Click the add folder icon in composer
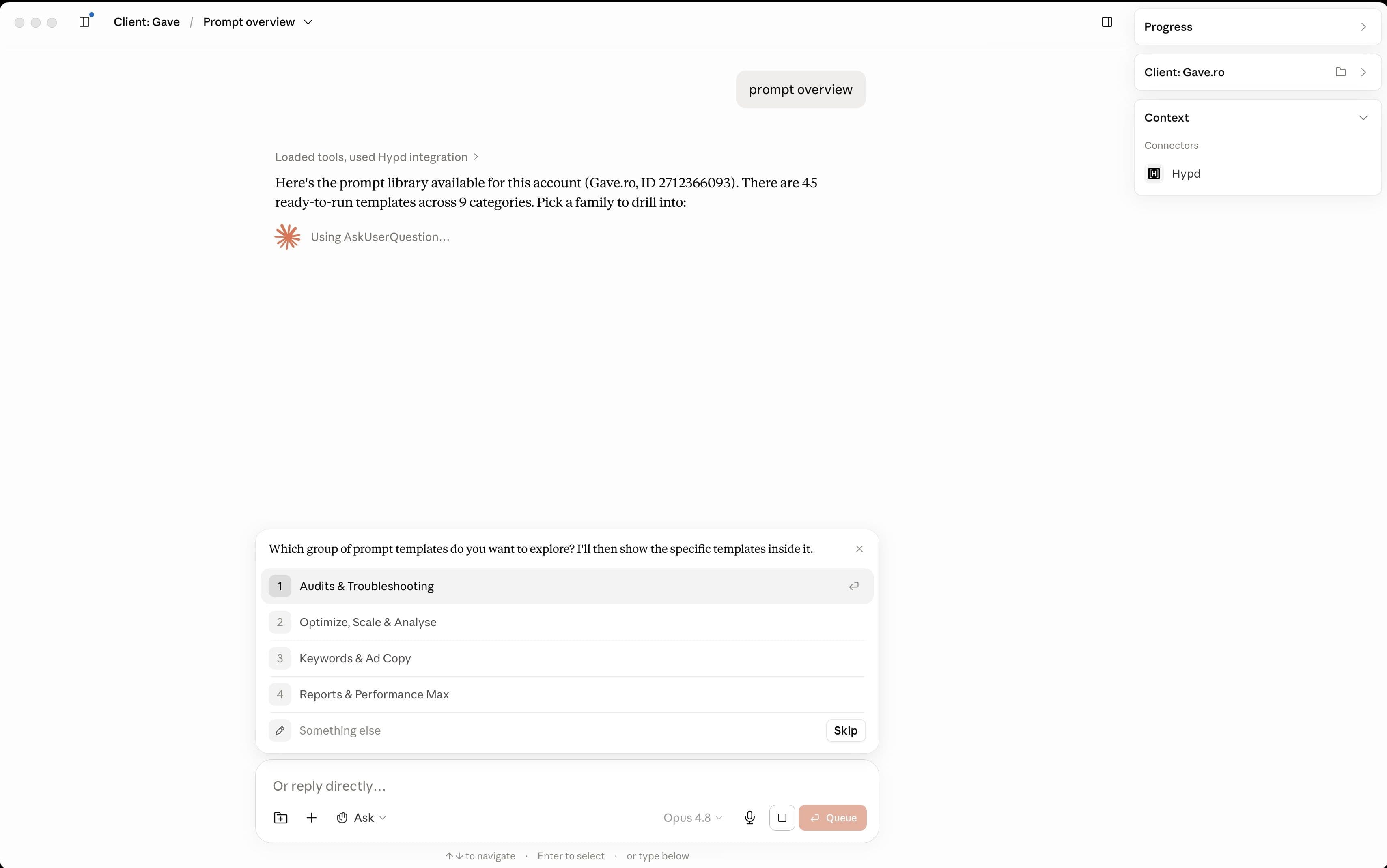The height and width of the screenshot is (868, 1387). click(x=280, y=817)
